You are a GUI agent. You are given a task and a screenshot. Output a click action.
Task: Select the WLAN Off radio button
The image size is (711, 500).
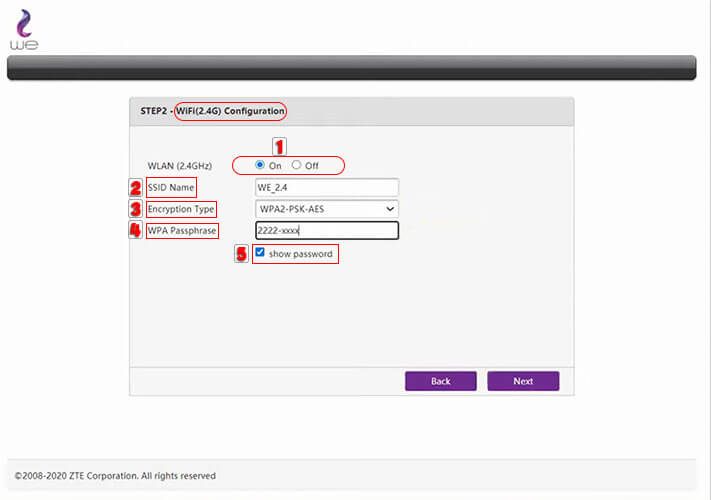coord(296,165)
